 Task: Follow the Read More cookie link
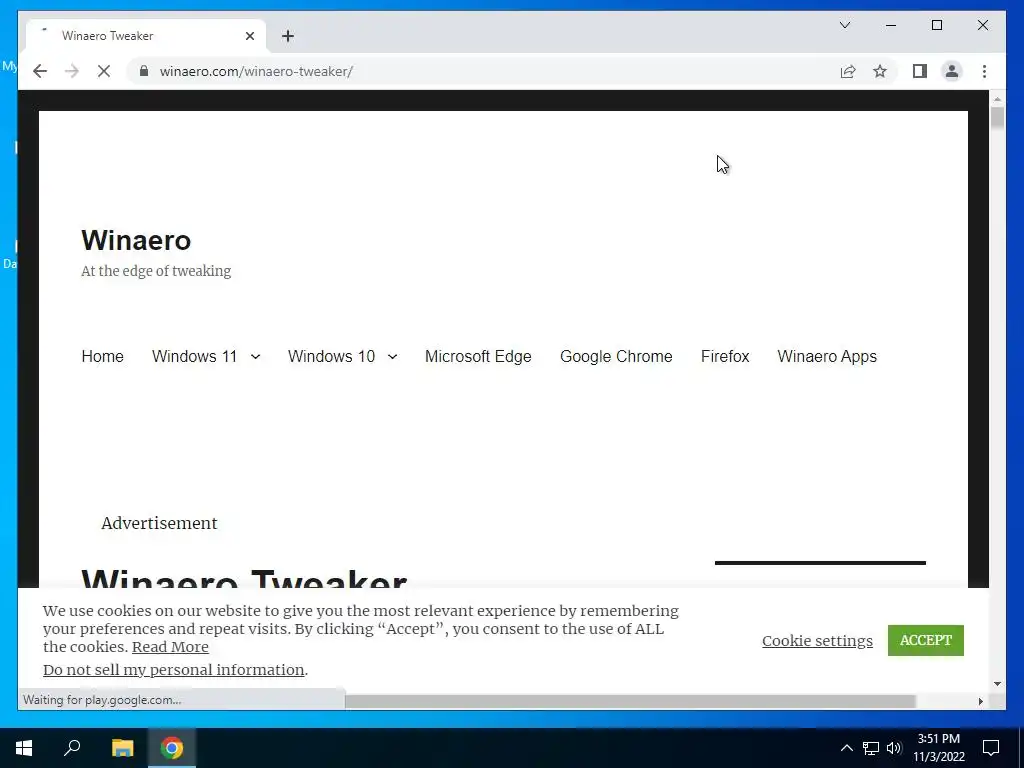coord(170,647)
